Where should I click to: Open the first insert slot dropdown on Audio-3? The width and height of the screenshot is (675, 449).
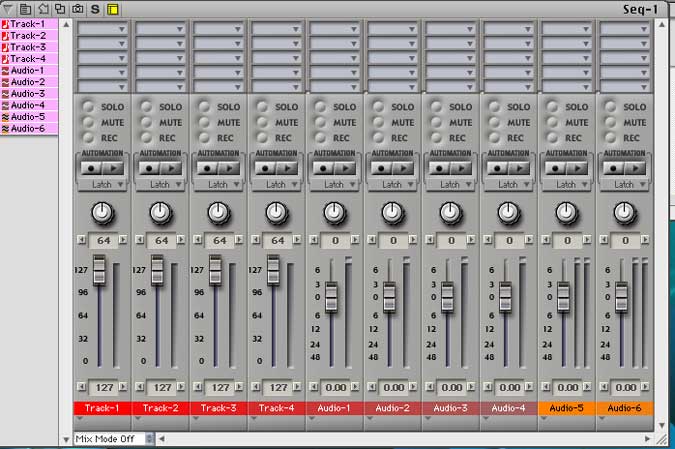coord(450,29)
